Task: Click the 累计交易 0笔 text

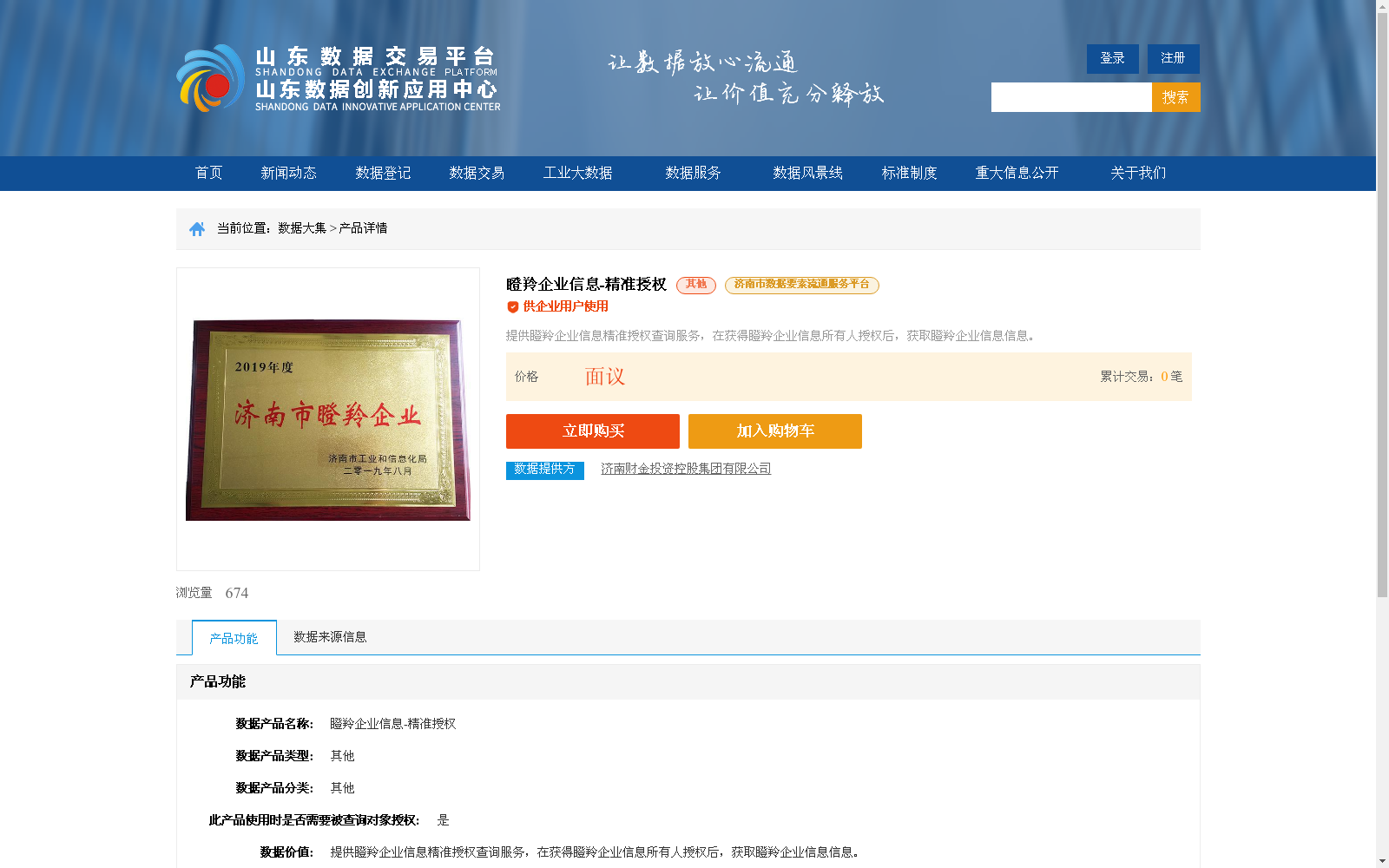Action: 1142,377
